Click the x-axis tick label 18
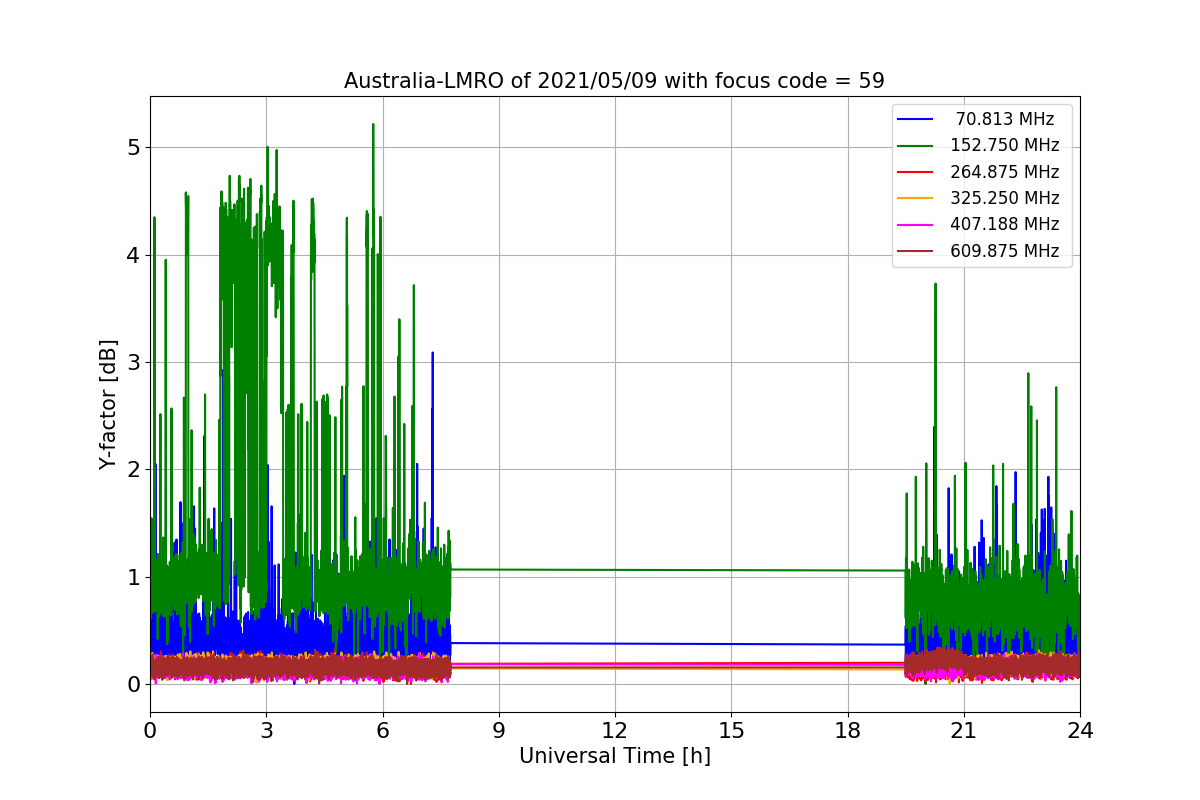This screenshot has height=800, width=1200. [x=847, y=731]
